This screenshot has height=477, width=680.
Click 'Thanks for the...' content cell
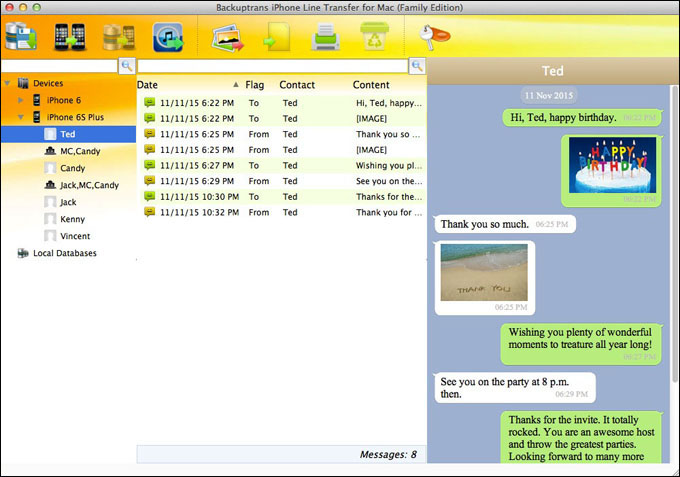[x=389, y=196]
